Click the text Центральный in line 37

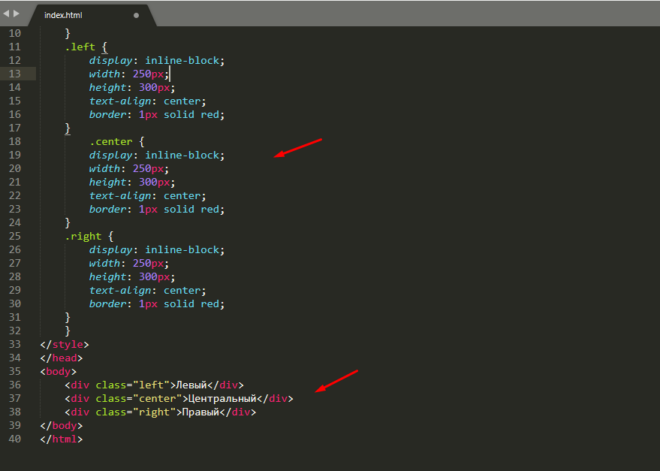click(222, 399)
